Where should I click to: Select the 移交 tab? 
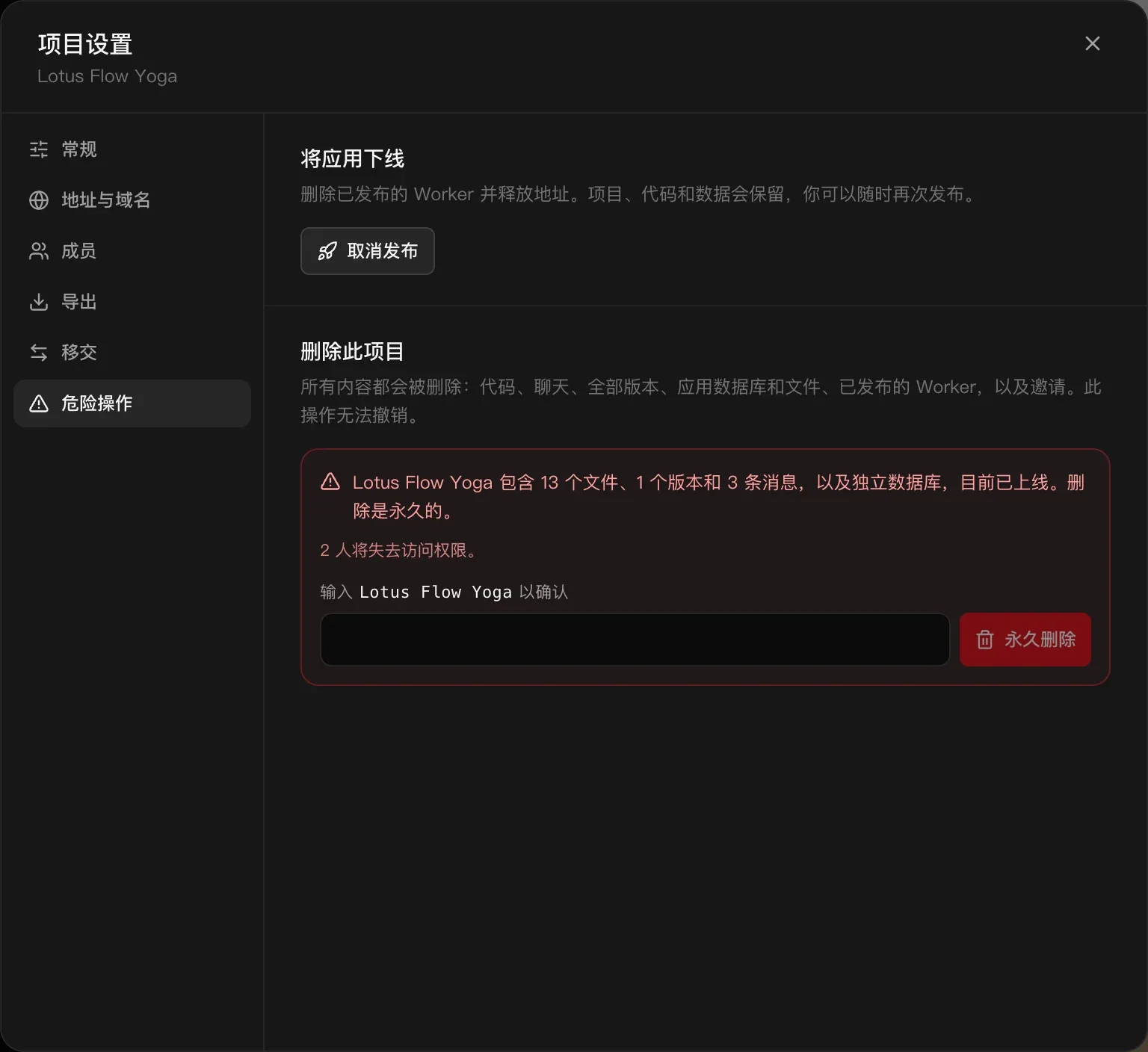132,353
